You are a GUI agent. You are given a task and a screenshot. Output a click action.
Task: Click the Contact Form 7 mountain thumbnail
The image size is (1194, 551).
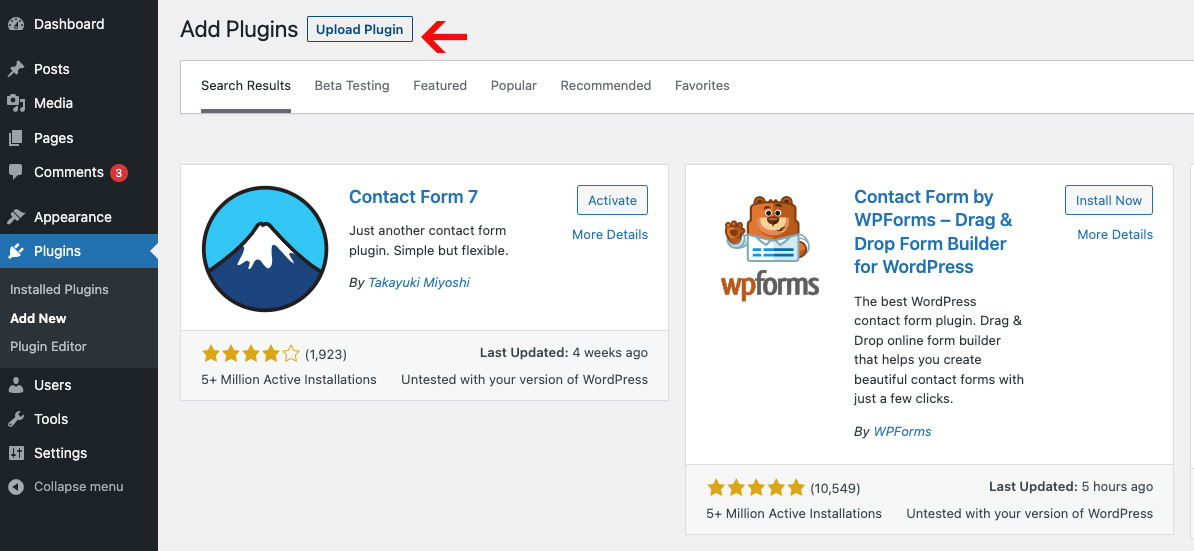click(265, 248)
